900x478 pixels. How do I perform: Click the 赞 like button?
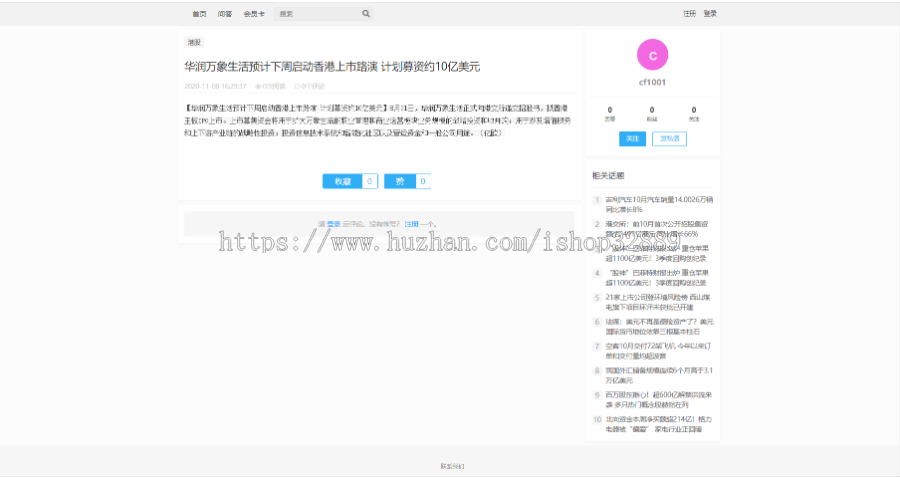[400, 181]
